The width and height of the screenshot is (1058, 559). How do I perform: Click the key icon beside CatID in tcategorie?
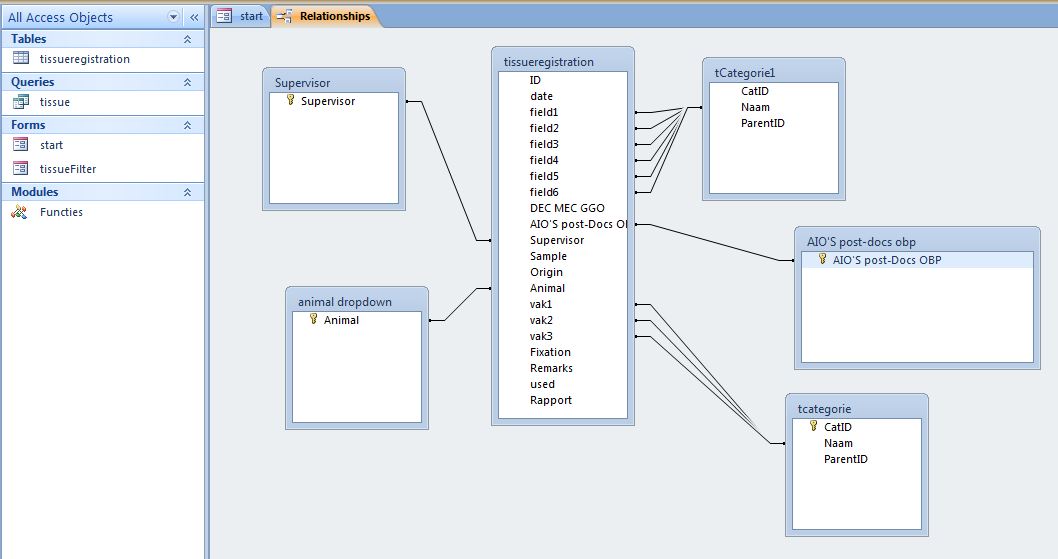pos(814,425)
